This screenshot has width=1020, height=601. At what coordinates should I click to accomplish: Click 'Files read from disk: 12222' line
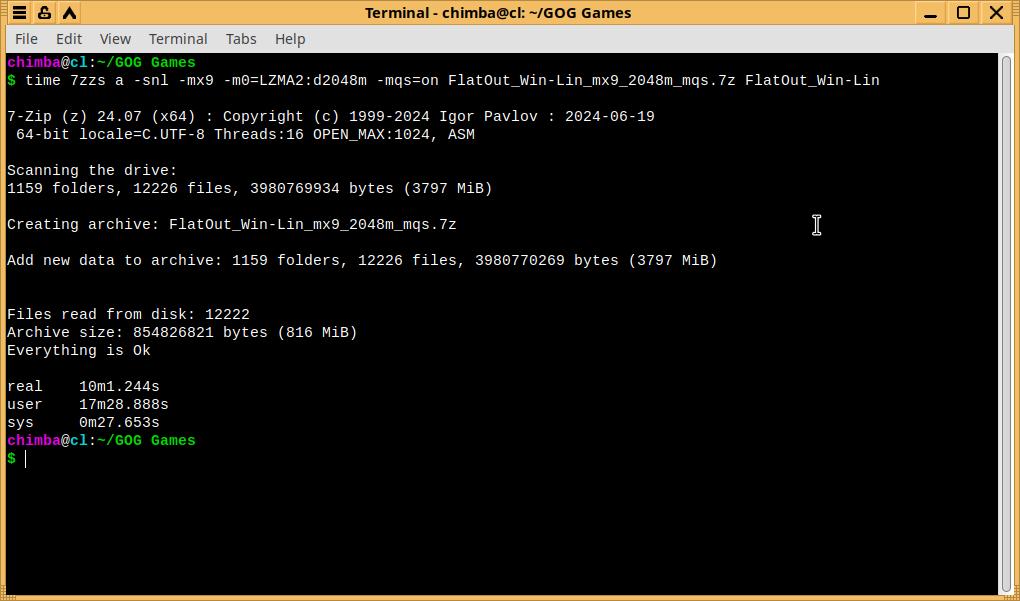pos(129,314)
